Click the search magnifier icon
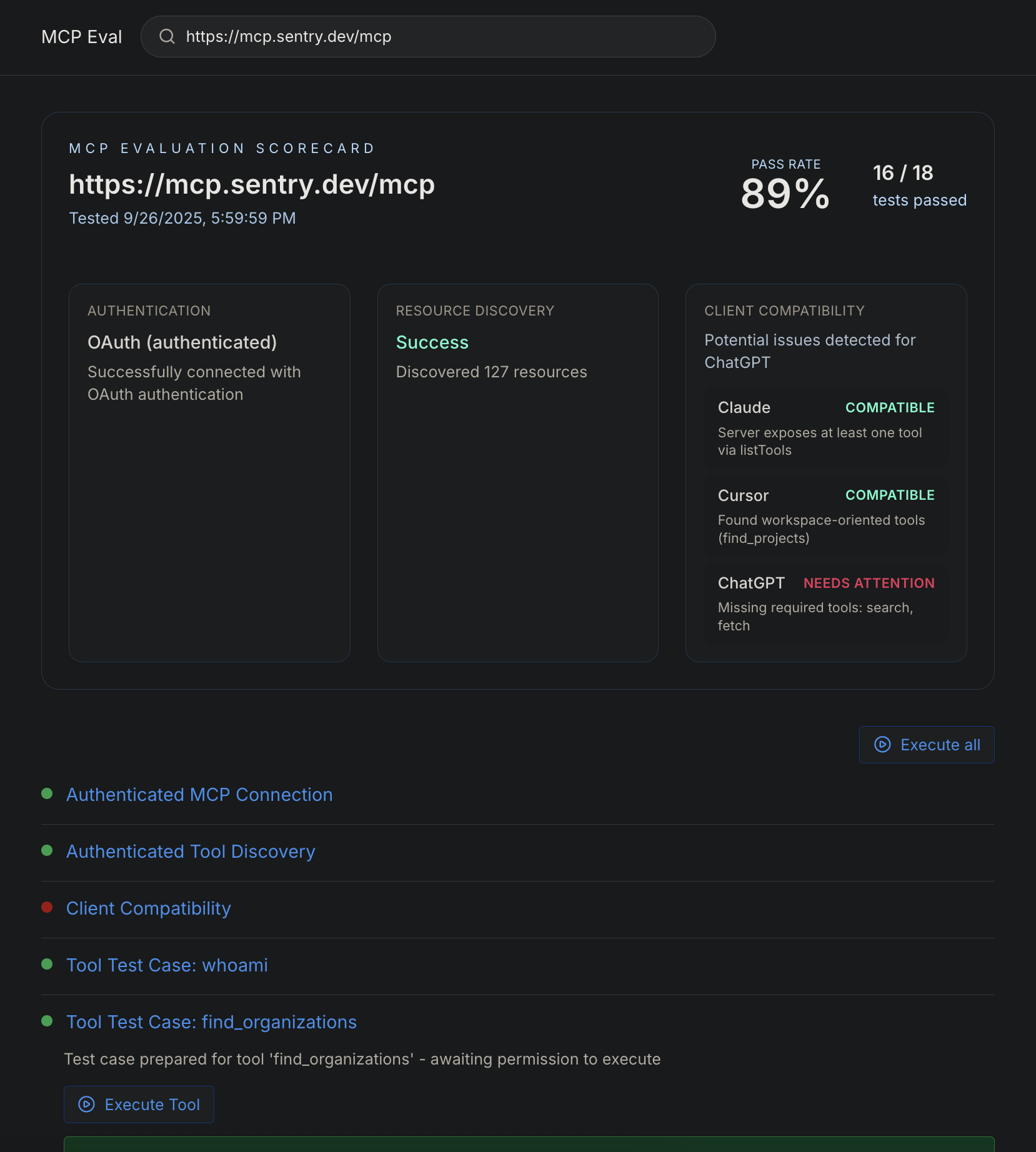1036x1152 pixels. point(167,36)
